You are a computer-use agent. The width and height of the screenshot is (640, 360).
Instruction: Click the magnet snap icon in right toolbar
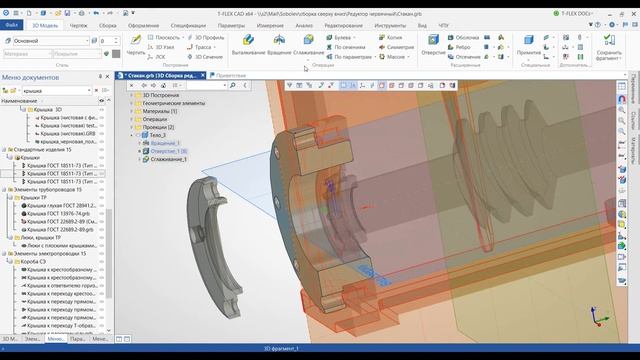[622, 99]
